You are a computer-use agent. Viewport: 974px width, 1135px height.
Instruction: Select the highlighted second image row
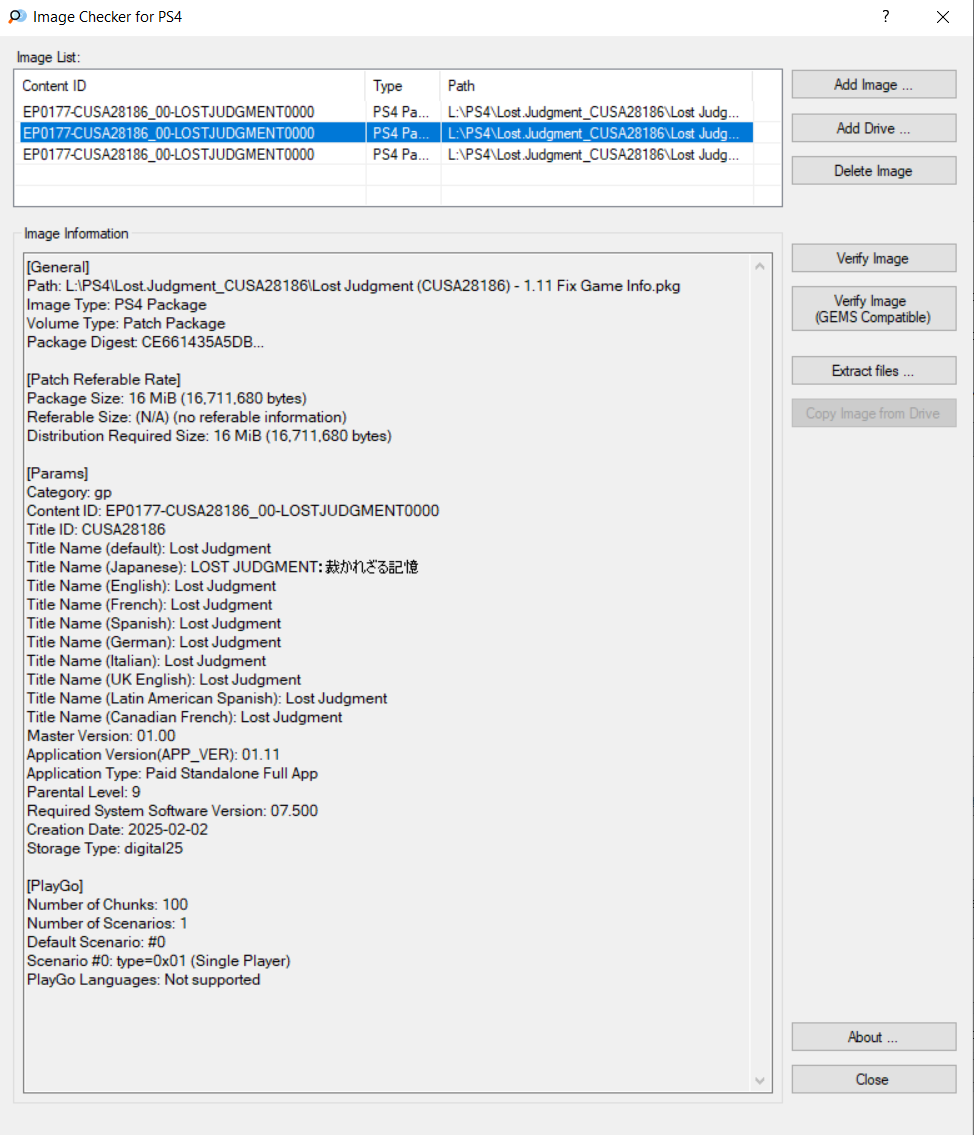tap(386, 133)
